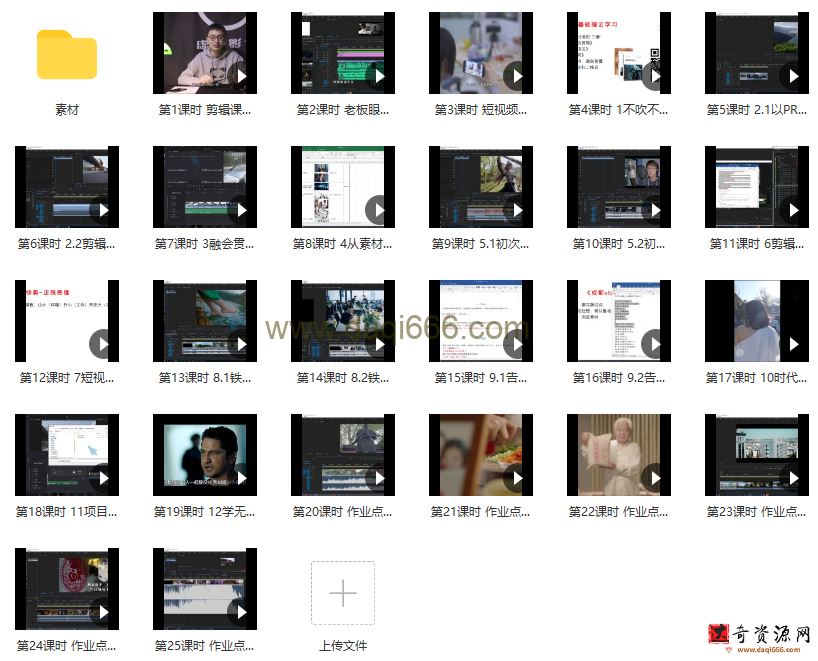Viewport: 818px width, 661px height.
Task: Play the 第16课时 video thumbnail
Action: [x=619, y=321]
